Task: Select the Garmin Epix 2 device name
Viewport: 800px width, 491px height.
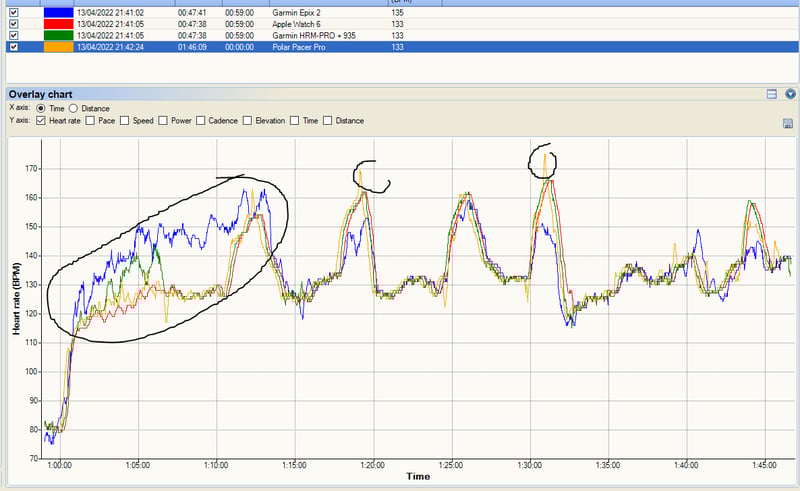Action: (296, 12)
